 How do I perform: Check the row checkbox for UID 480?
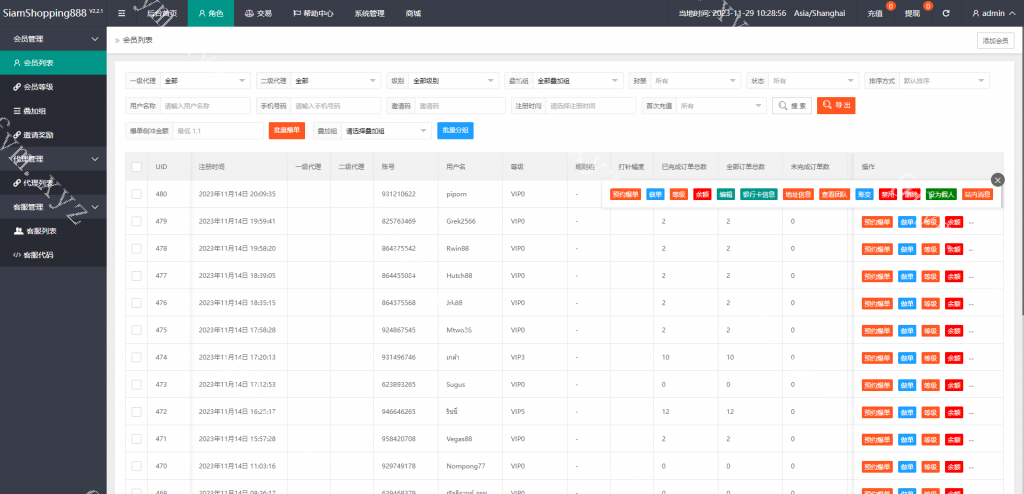click(x=136, y=194)
